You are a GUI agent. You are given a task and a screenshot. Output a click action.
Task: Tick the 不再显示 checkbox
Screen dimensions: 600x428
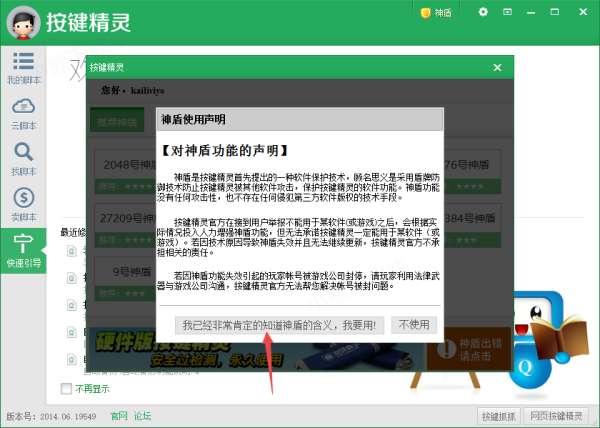[66, 389]
